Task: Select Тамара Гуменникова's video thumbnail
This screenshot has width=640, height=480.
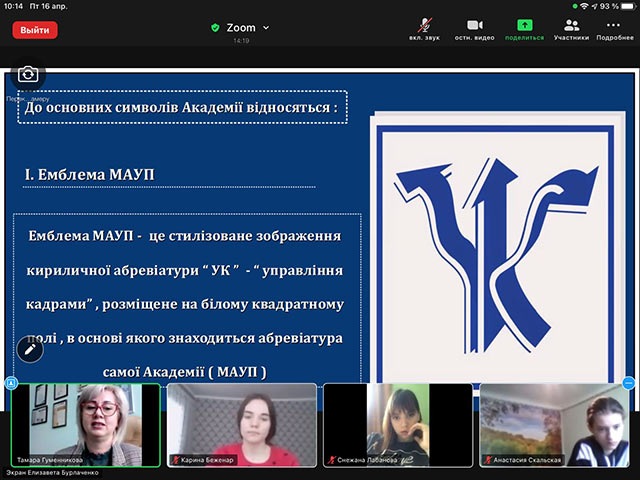Action: pos(85,425)
